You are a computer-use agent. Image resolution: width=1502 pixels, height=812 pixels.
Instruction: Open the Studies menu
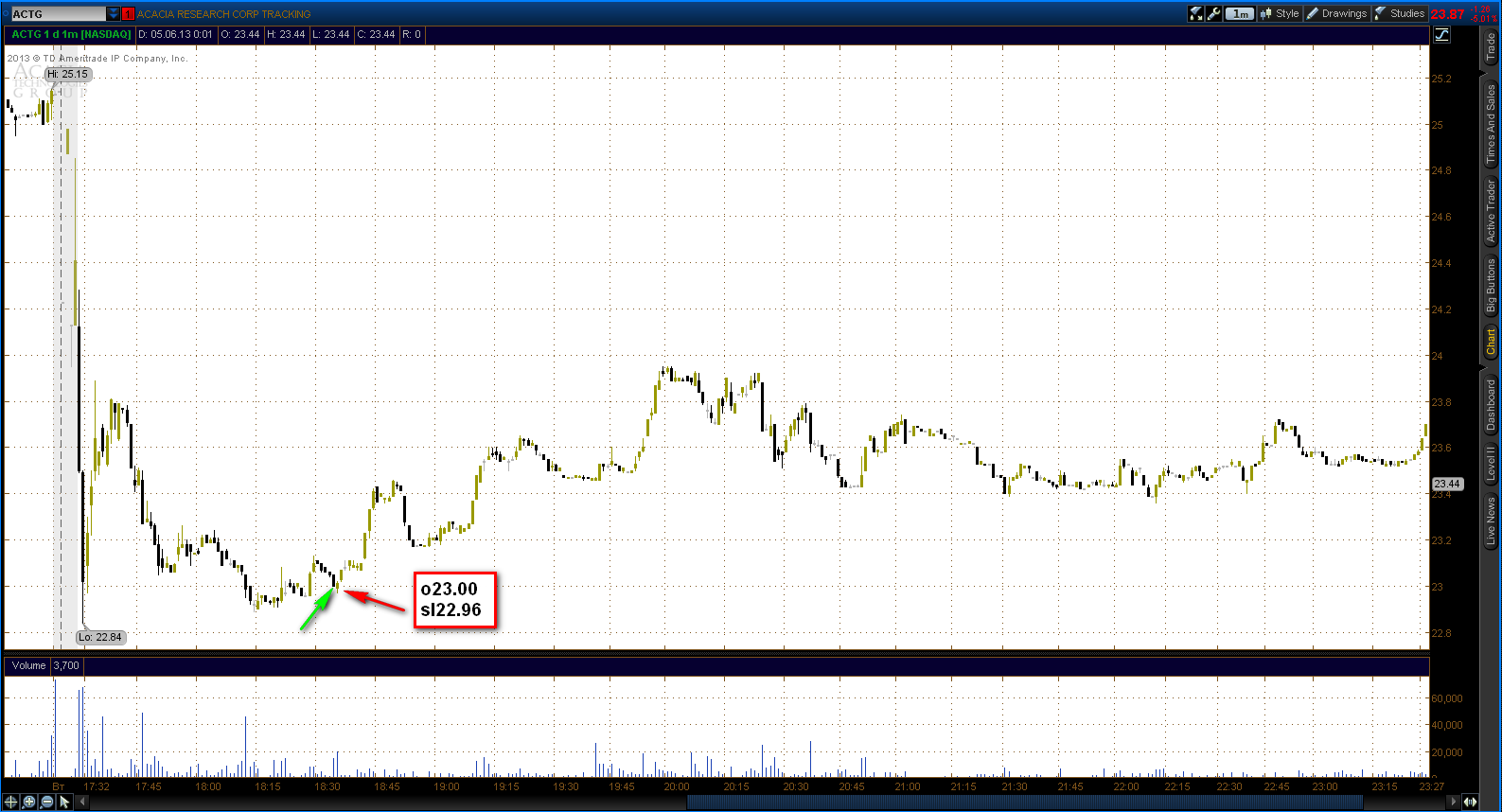pos(1400,13)
